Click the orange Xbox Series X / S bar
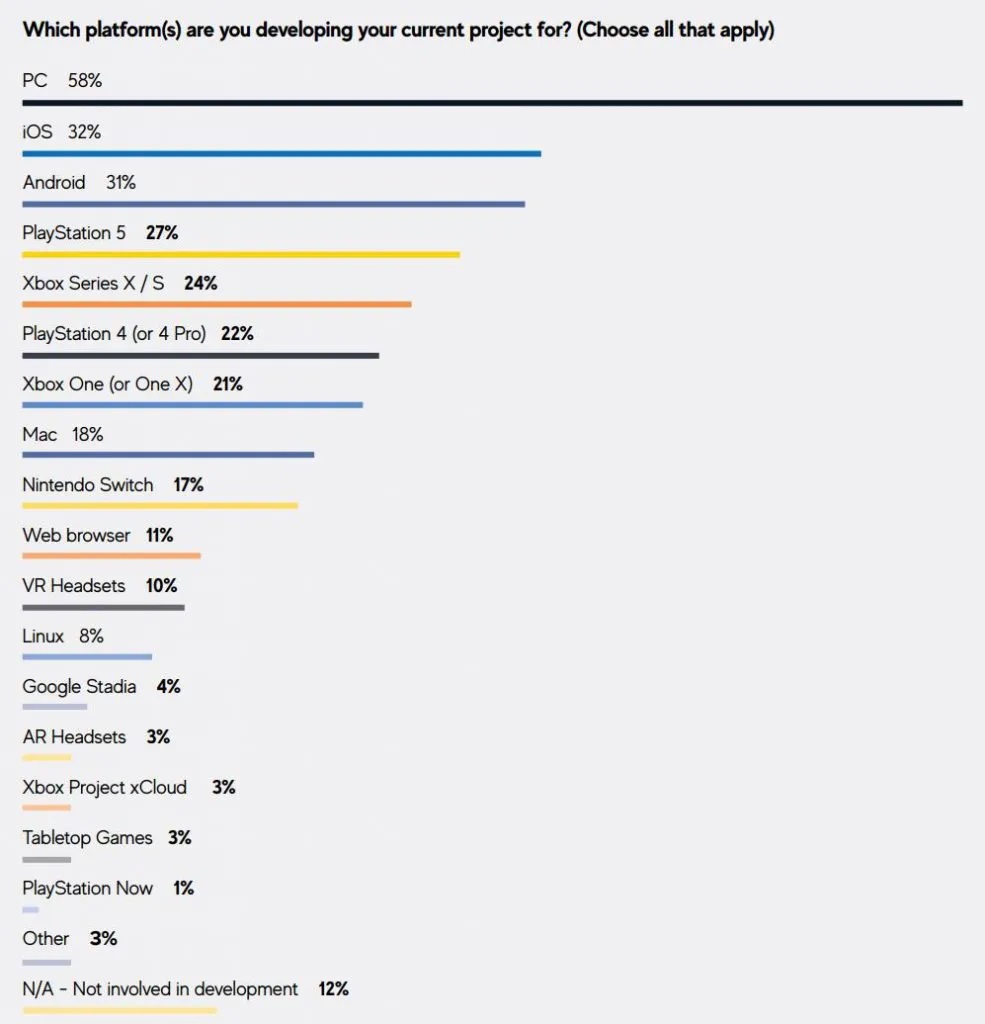This screenshot has width=985, height=1024. tap(216, 305)
